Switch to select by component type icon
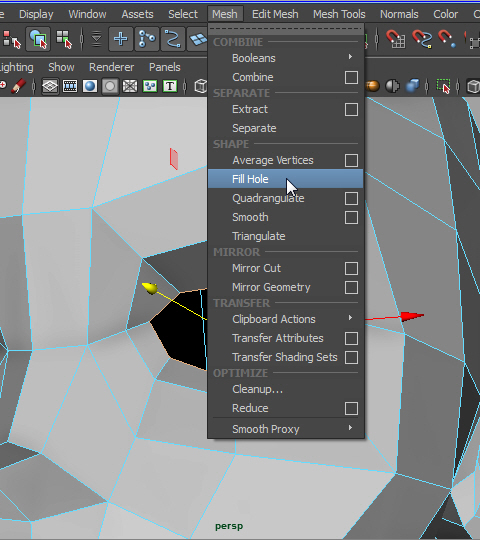The image size is (480, 540). [64, 39]
